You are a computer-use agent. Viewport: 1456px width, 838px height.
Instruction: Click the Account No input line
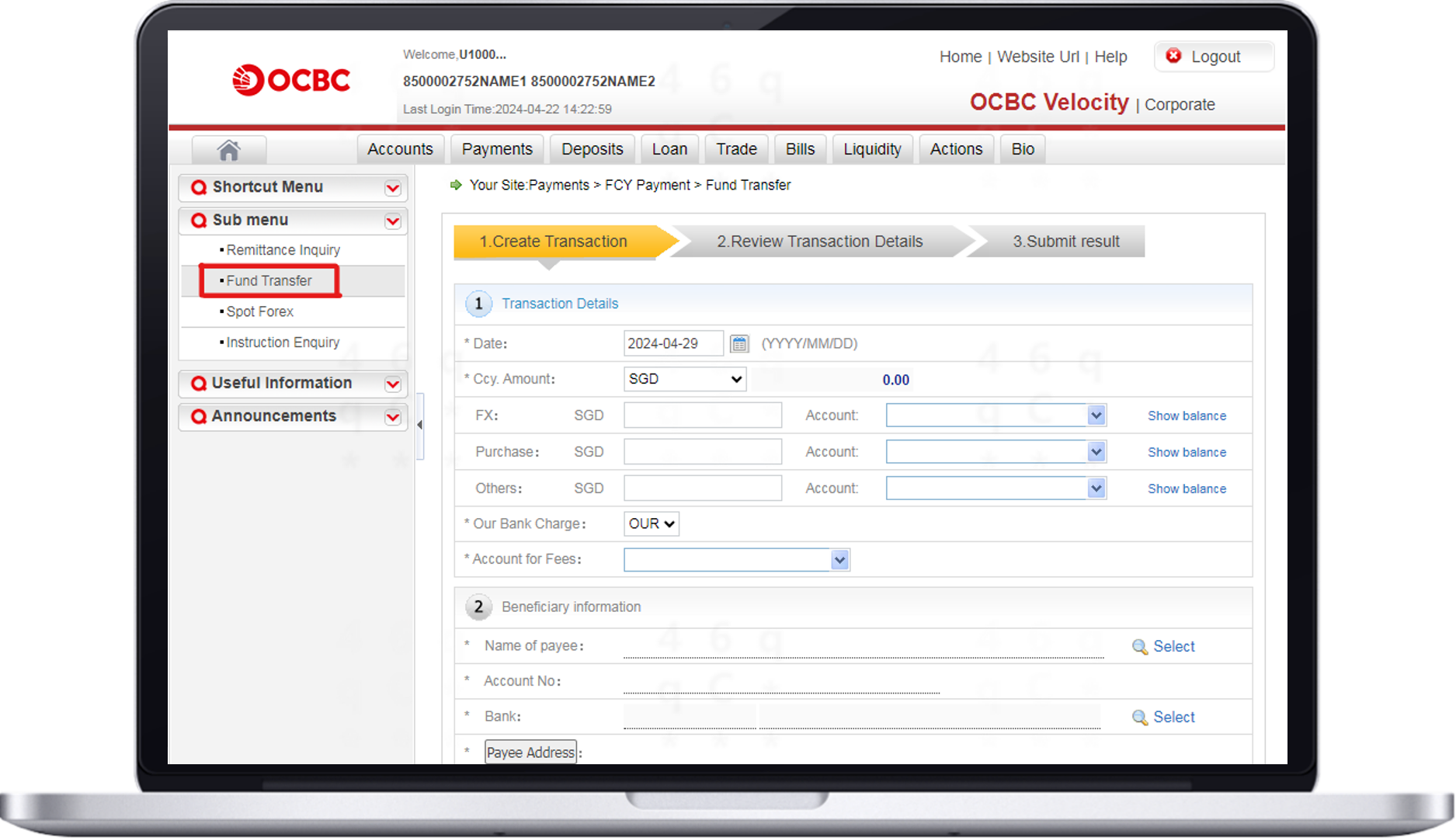click(x=781, y=683)
